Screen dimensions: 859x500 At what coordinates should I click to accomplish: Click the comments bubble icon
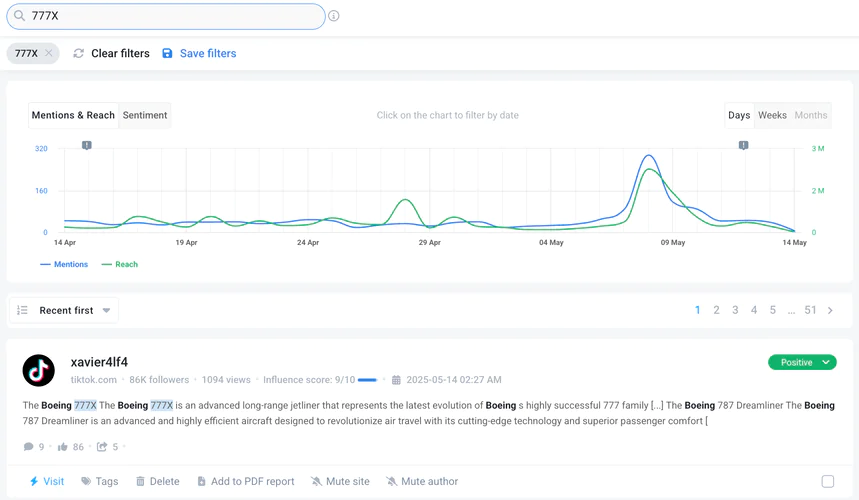tap(28, 447)
